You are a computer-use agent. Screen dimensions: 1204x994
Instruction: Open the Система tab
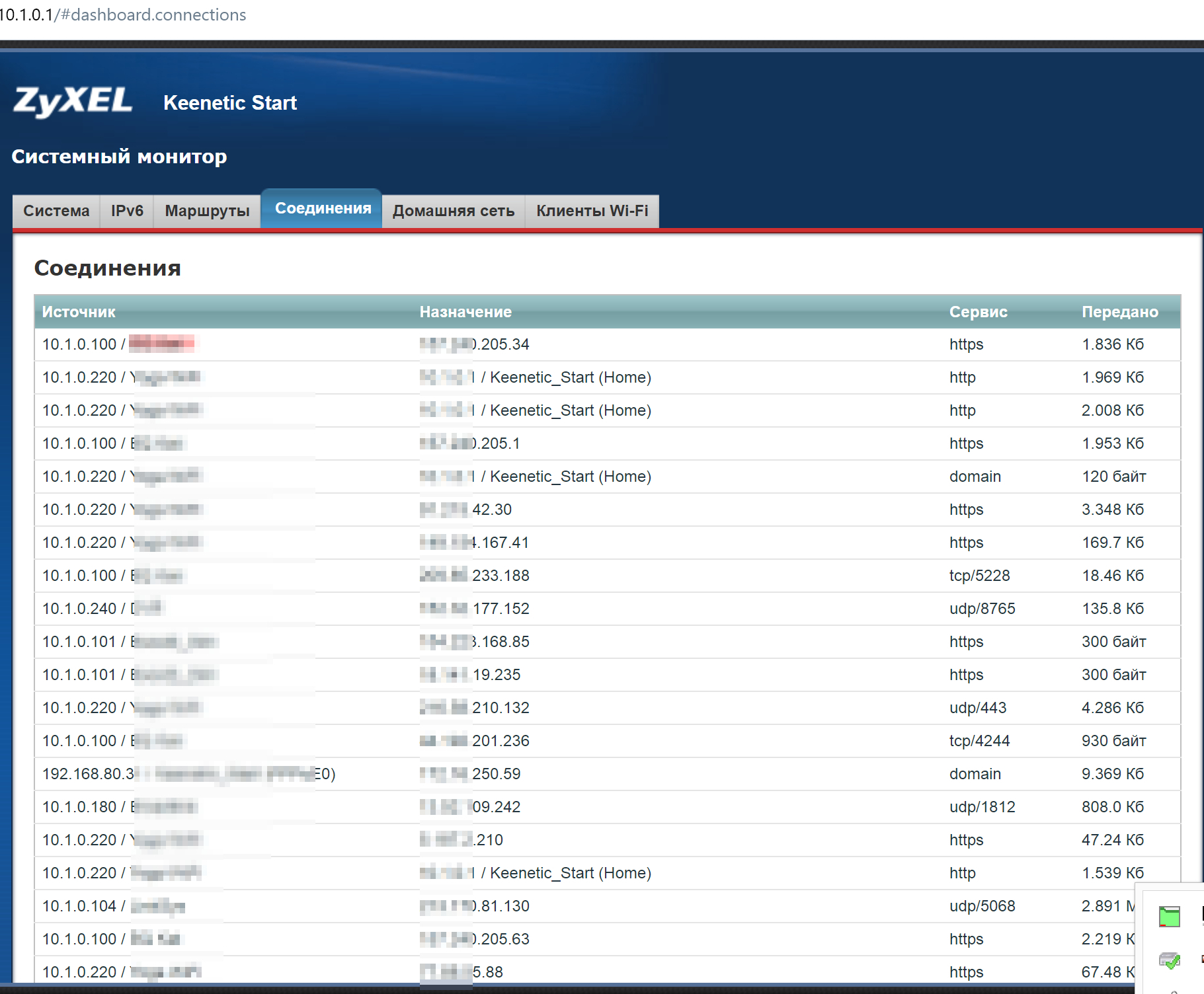click(x=56, y=211)
